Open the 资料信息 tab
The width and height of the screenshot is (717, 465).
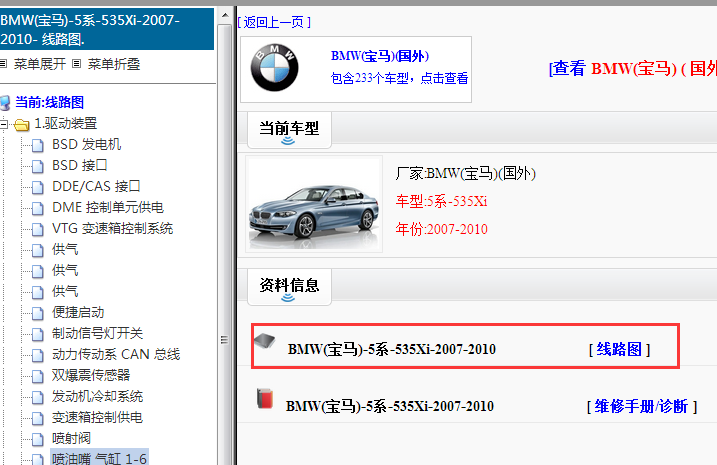tap(289, 287)
